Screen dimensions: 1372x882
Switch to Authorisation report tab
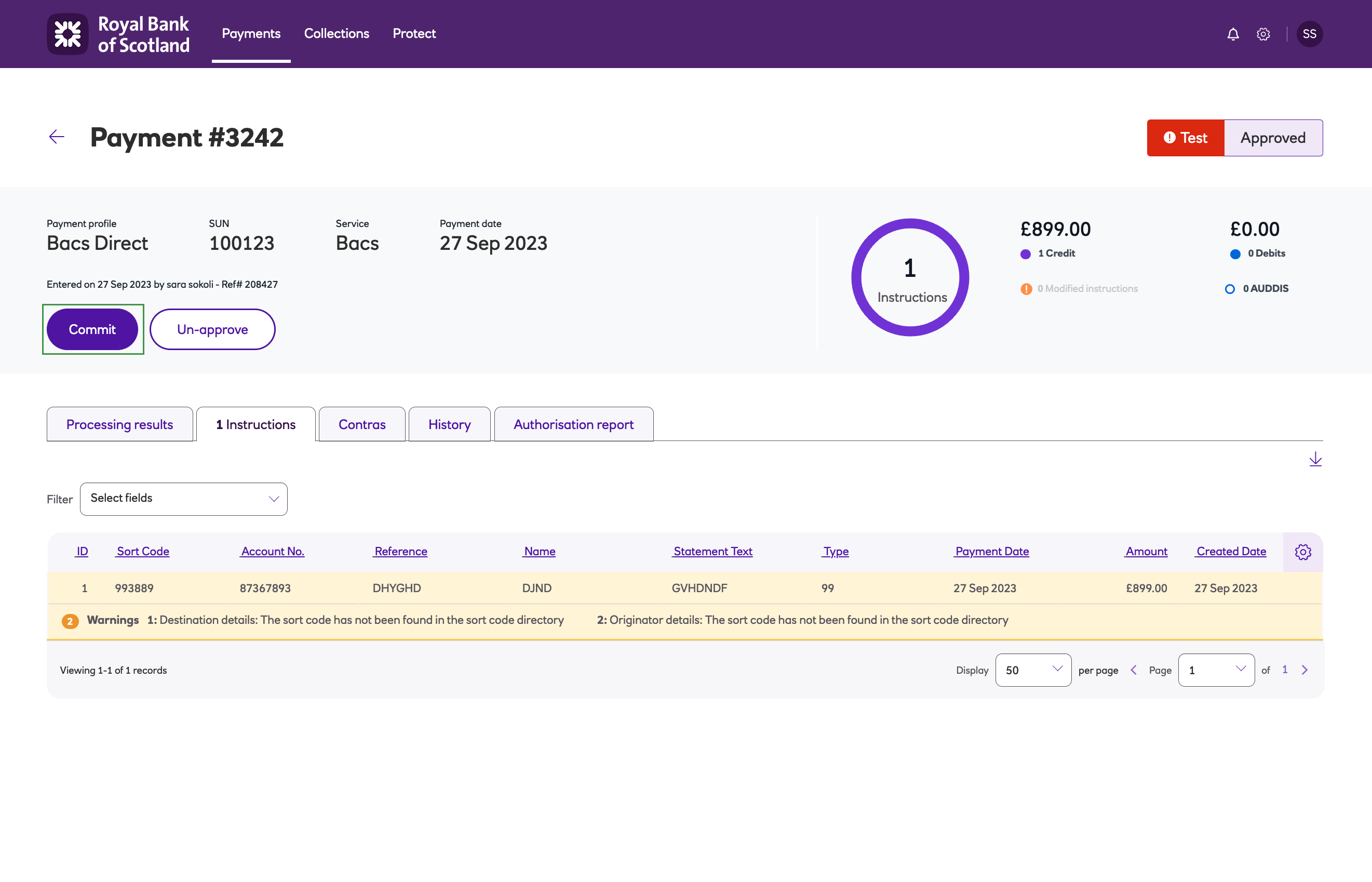(573, 424)
